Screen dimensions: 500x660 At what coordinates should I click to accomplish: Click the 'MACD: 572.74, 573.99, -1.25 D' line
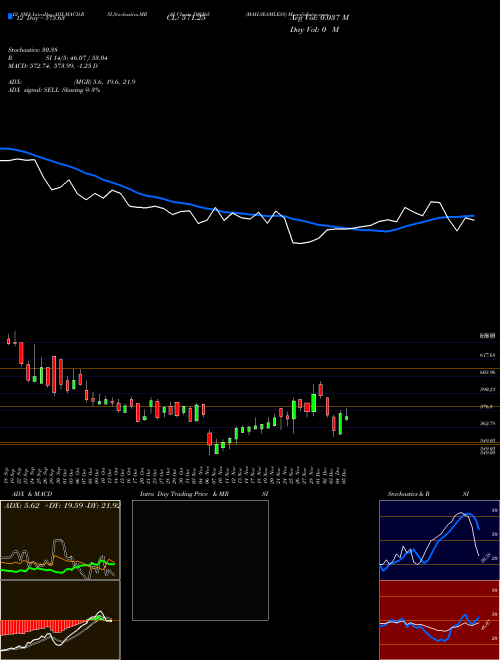tap(53, 66)
